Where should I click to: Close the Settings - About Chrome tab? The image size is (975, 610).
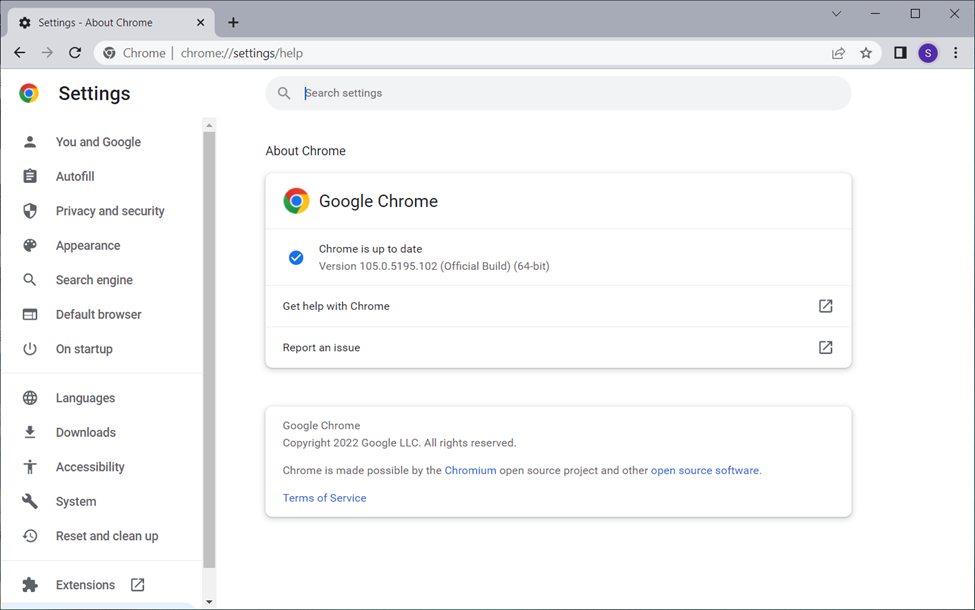[201, 22]
